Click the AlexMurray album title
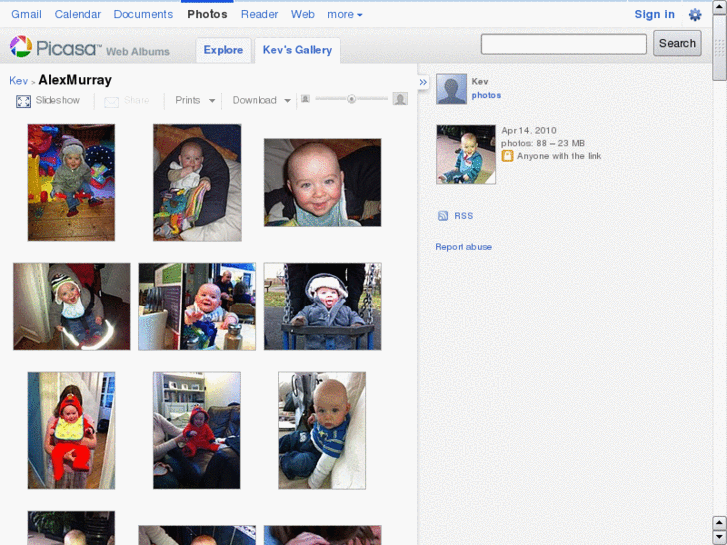 [75, 80]
